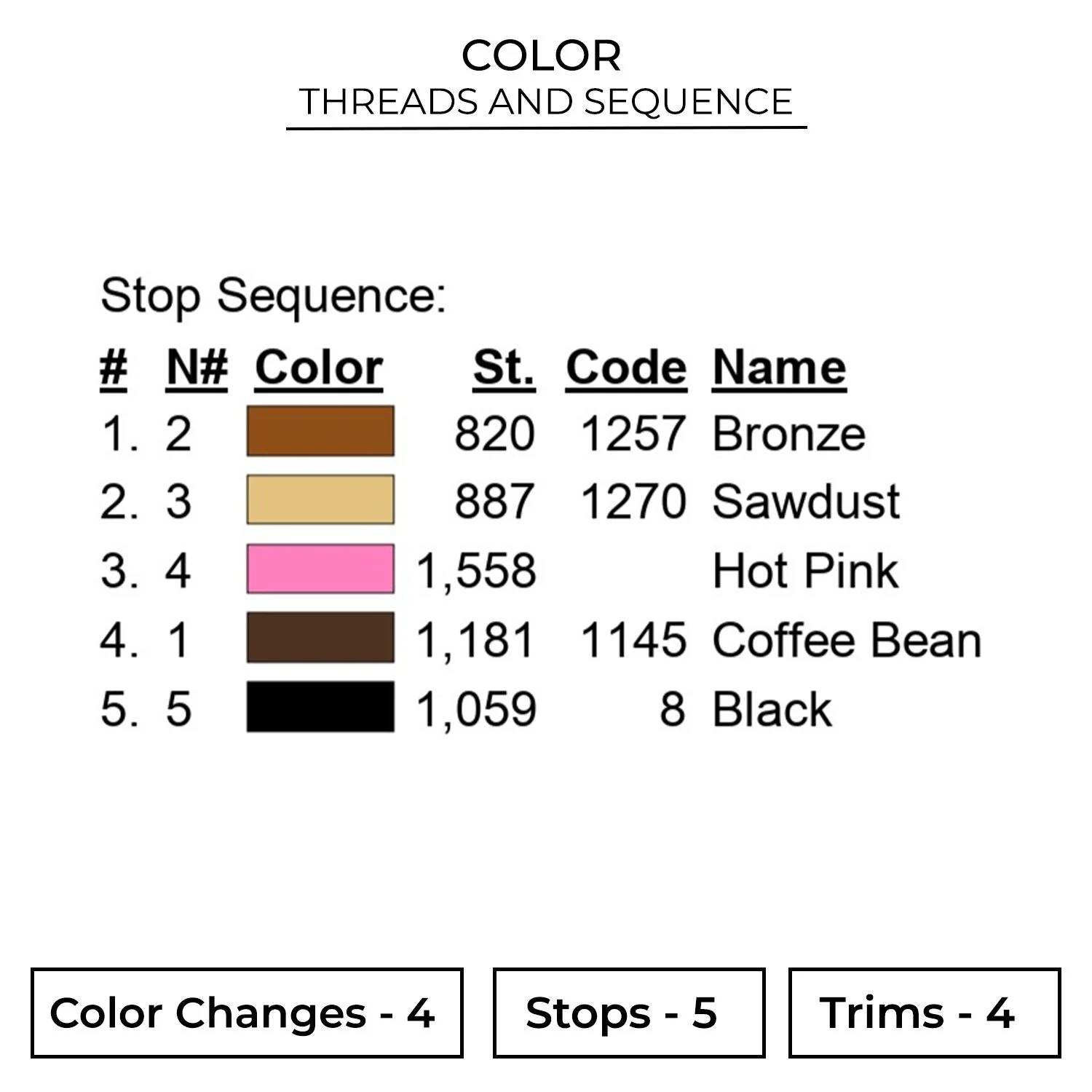Click the THREADS AND SEQUENCE heading
This screenshot has width=1092, height=1092.
click(546, 102)
